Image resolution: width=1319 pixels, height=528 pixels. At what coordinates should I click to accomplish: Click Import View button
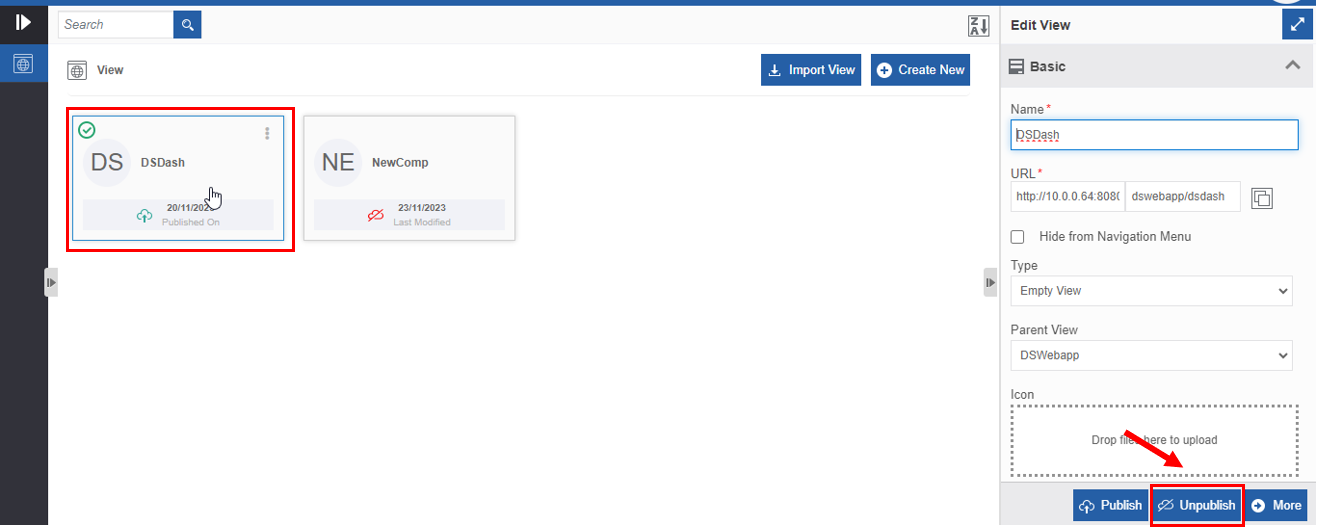click(811, 70)
